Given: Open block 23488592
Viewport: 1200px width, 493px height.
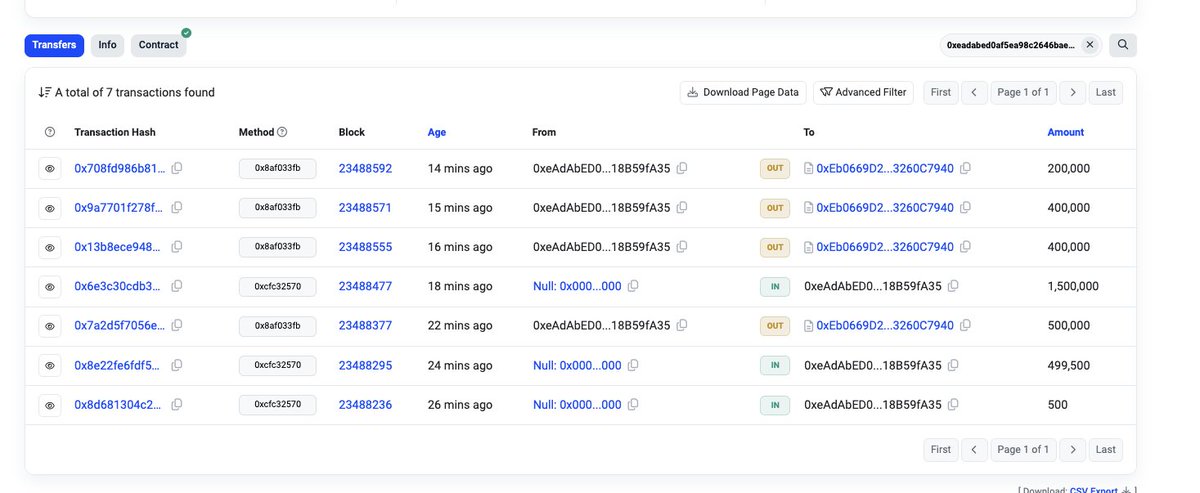Looking at the screenshot, I should [x=365, y=168].
